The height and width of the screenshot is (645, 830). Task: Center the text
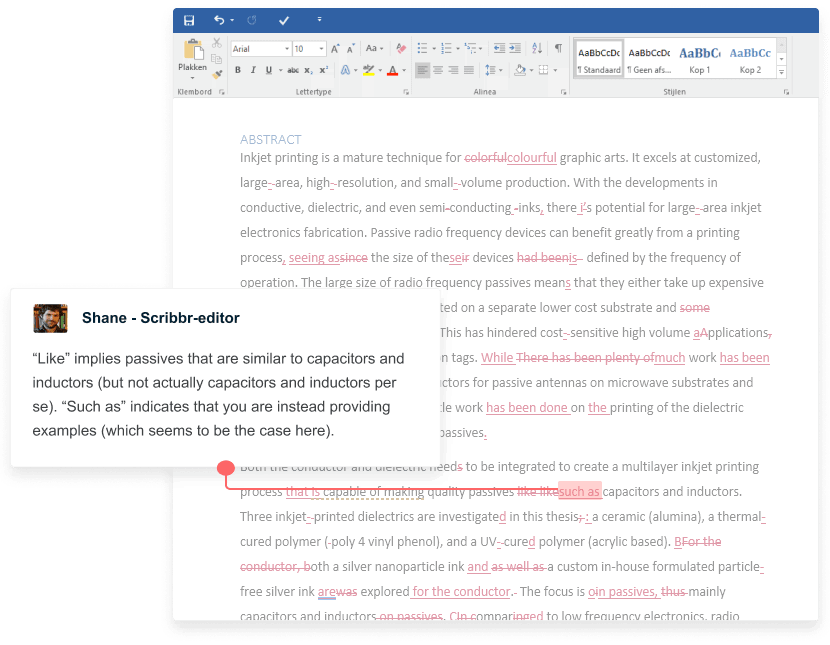point(438,70)
